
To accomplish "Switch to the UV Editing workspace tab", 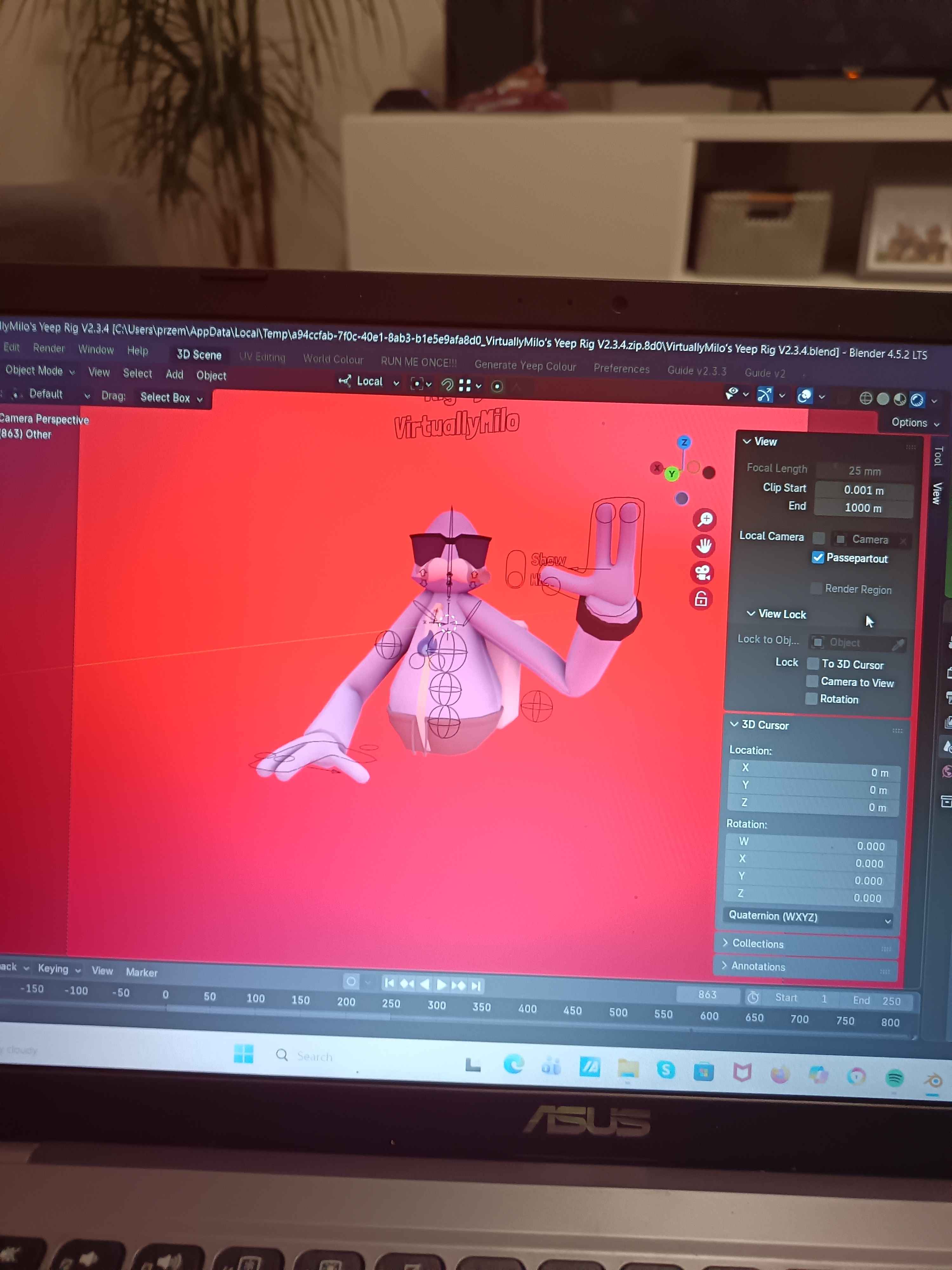I will click(x=262, y=357).
